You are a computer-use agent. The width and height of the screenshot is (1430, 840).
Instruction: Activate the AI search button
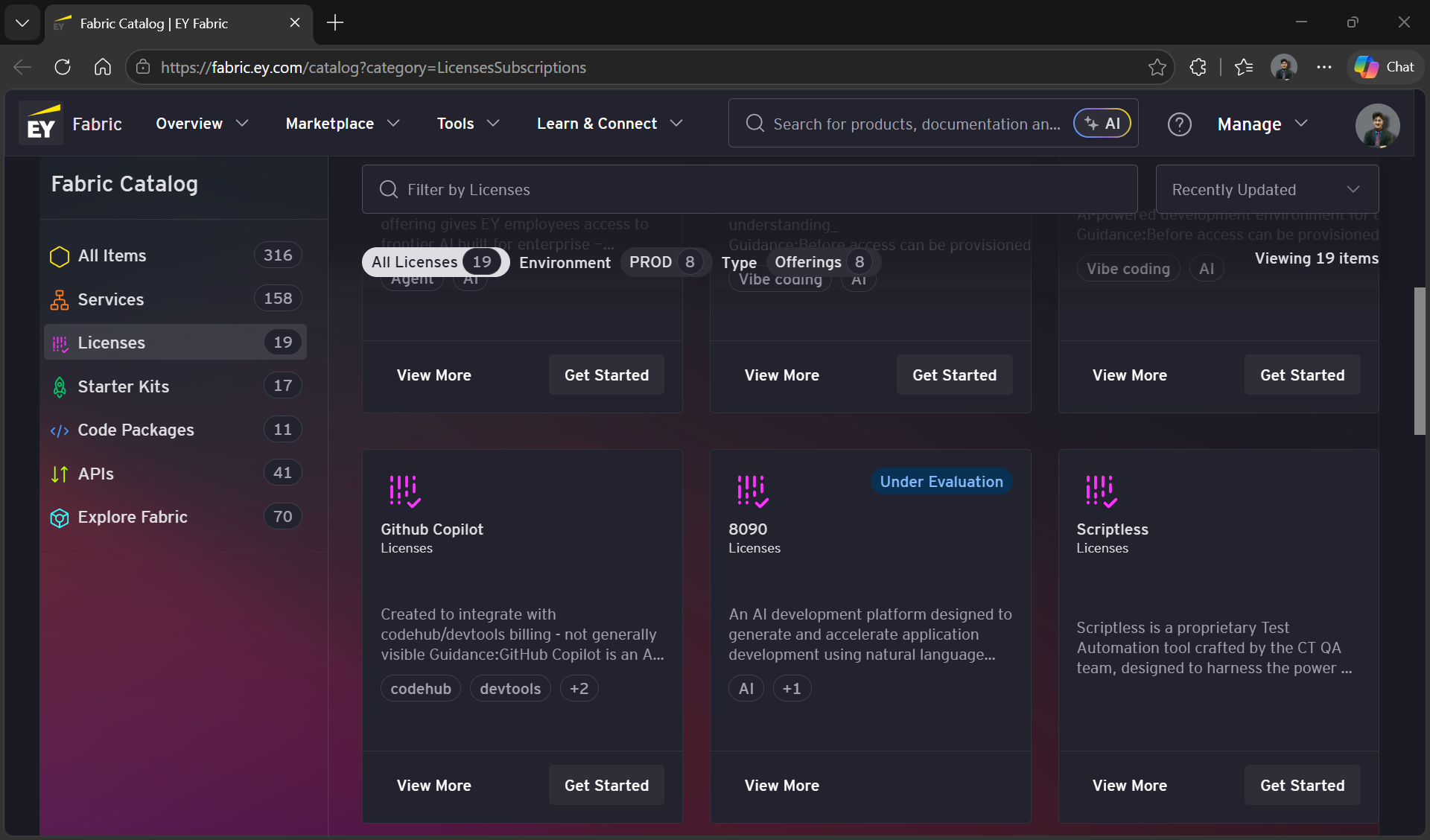[1102, 124]
